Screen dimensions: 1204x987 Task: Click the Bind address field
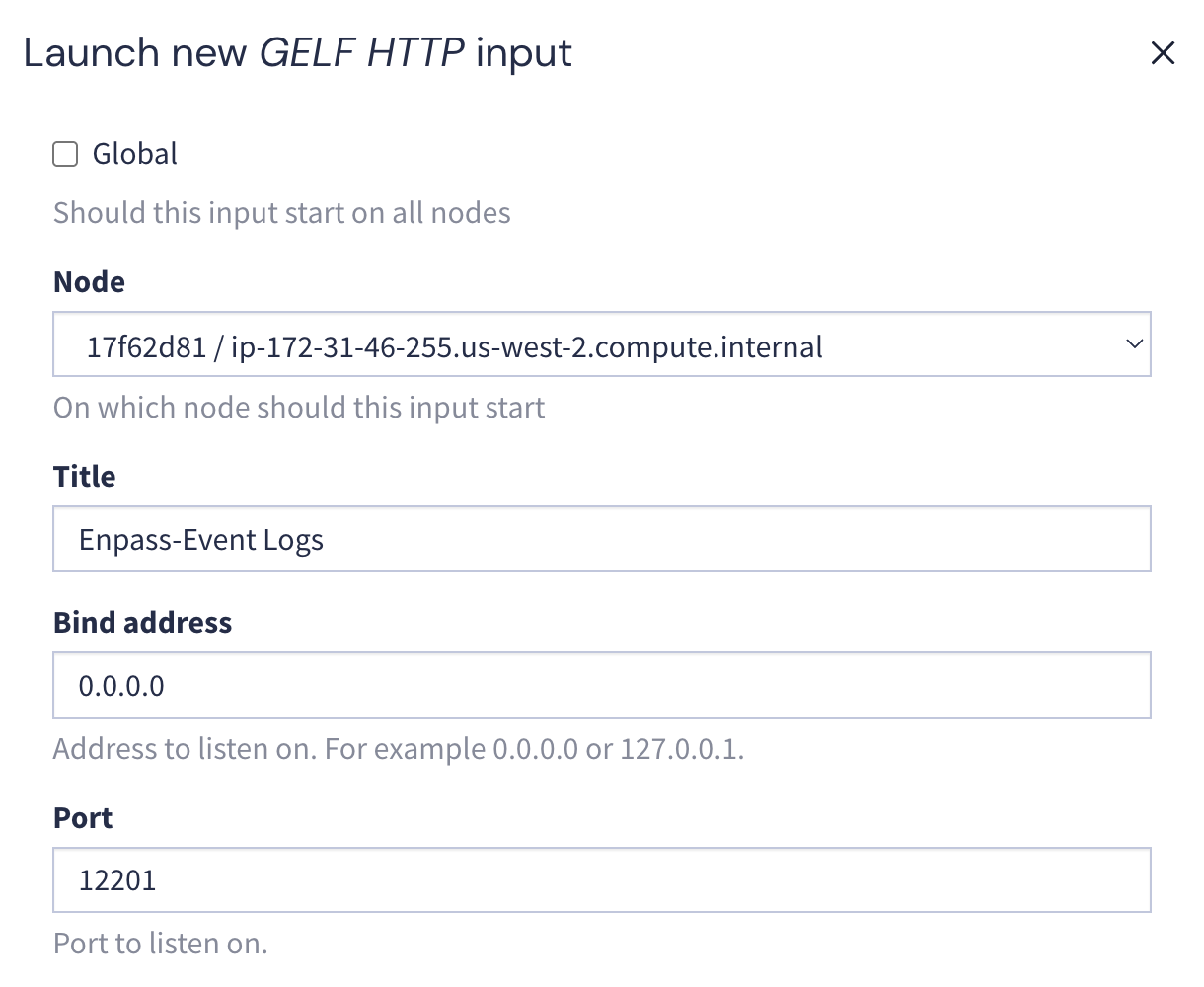point(602,684)
